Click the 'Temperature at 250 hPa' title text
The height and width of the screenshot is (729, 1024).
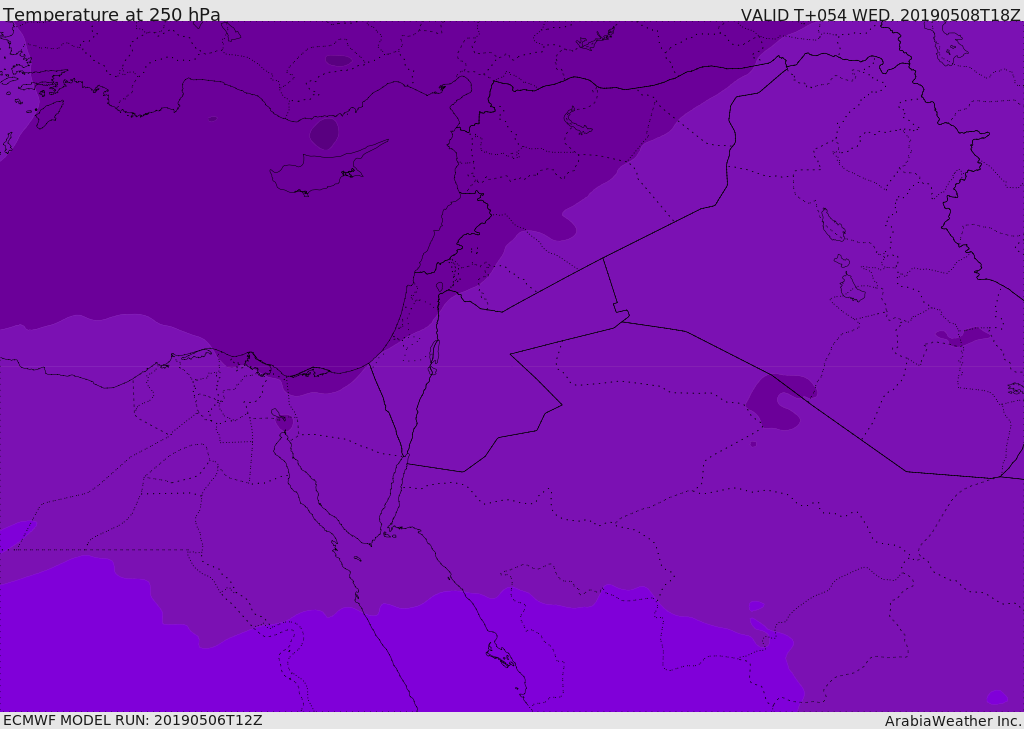(112, 15)
